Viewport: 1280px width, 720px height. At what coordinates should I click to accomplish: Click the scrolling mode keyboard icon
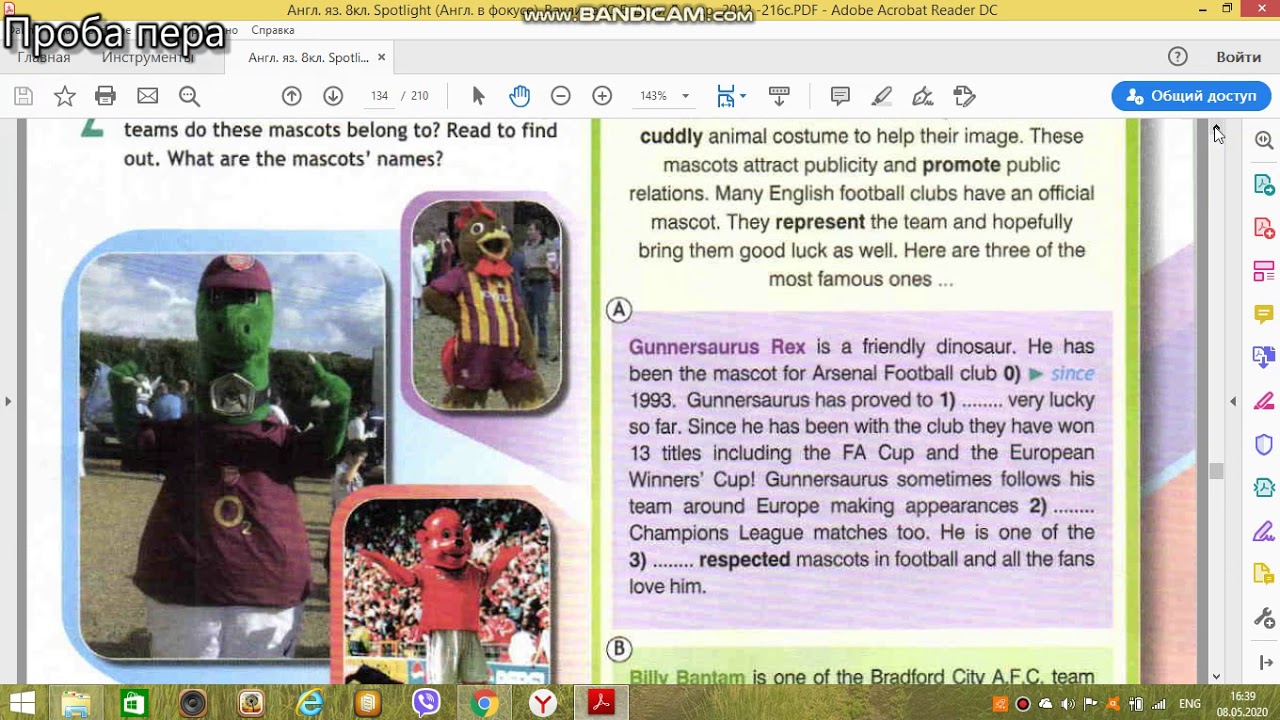(x=779, y=96)
